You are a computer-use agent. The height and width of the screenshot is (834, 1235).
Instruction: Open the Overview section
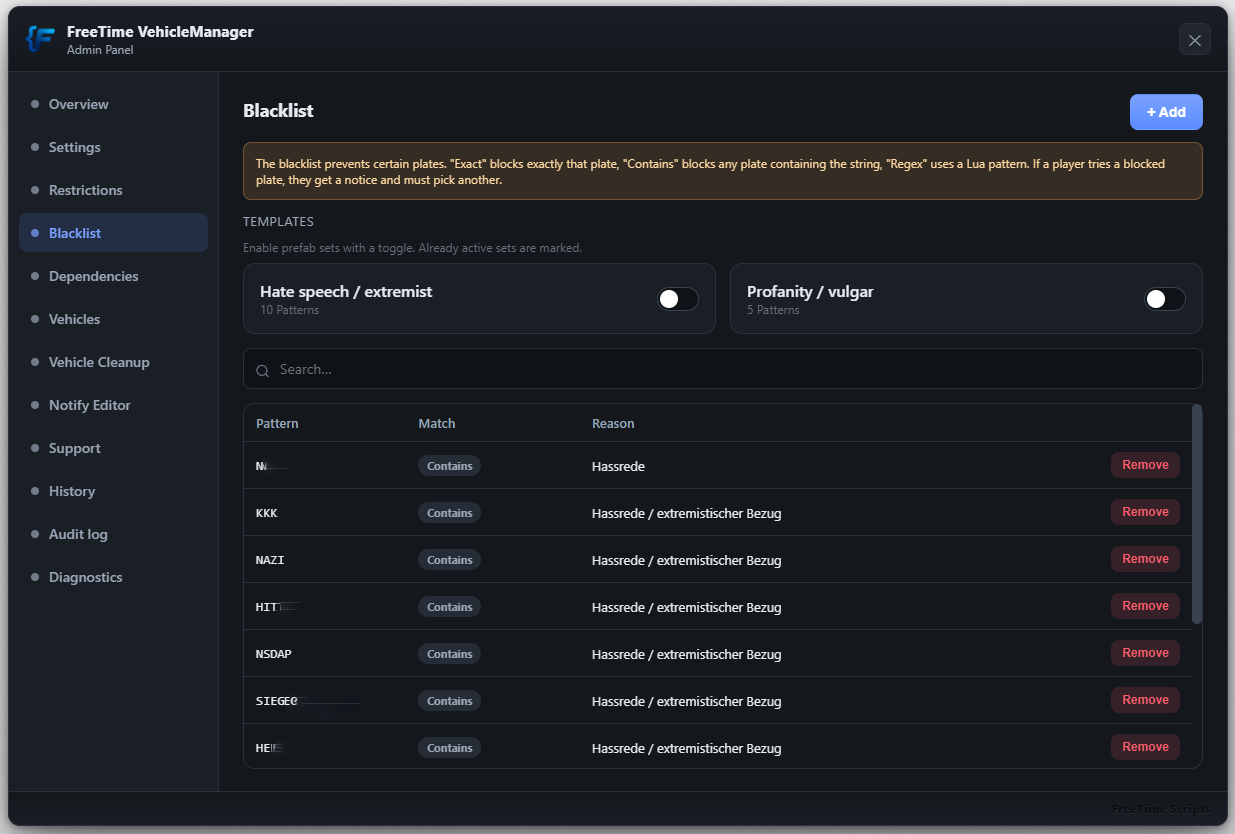pyautogui.click(x=113, y=104)
